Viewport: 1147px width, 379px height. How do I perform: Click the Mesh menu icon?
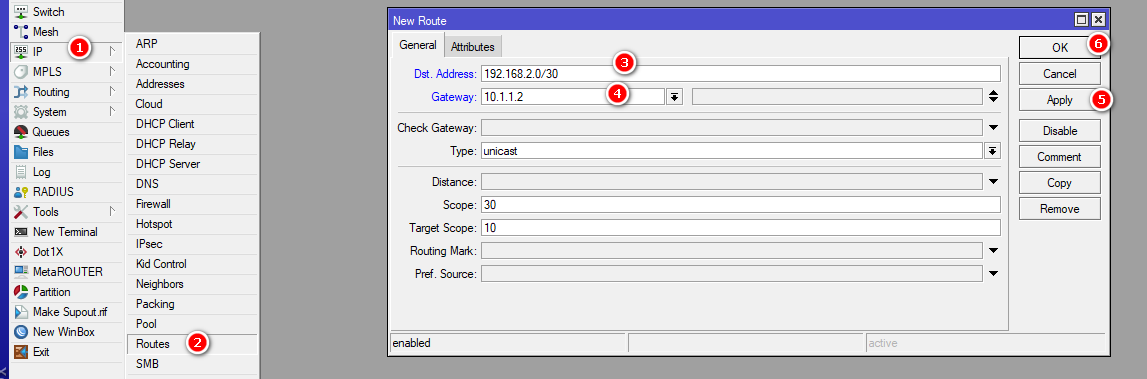(21, 31)
